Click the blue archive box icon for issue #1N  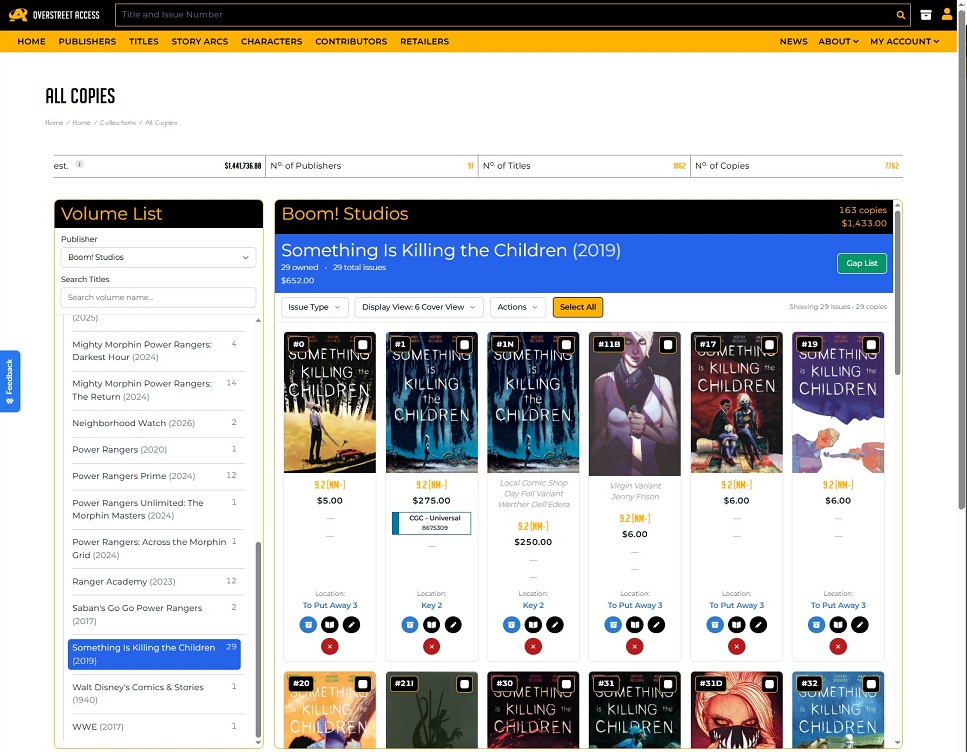[x=511, y=625]
